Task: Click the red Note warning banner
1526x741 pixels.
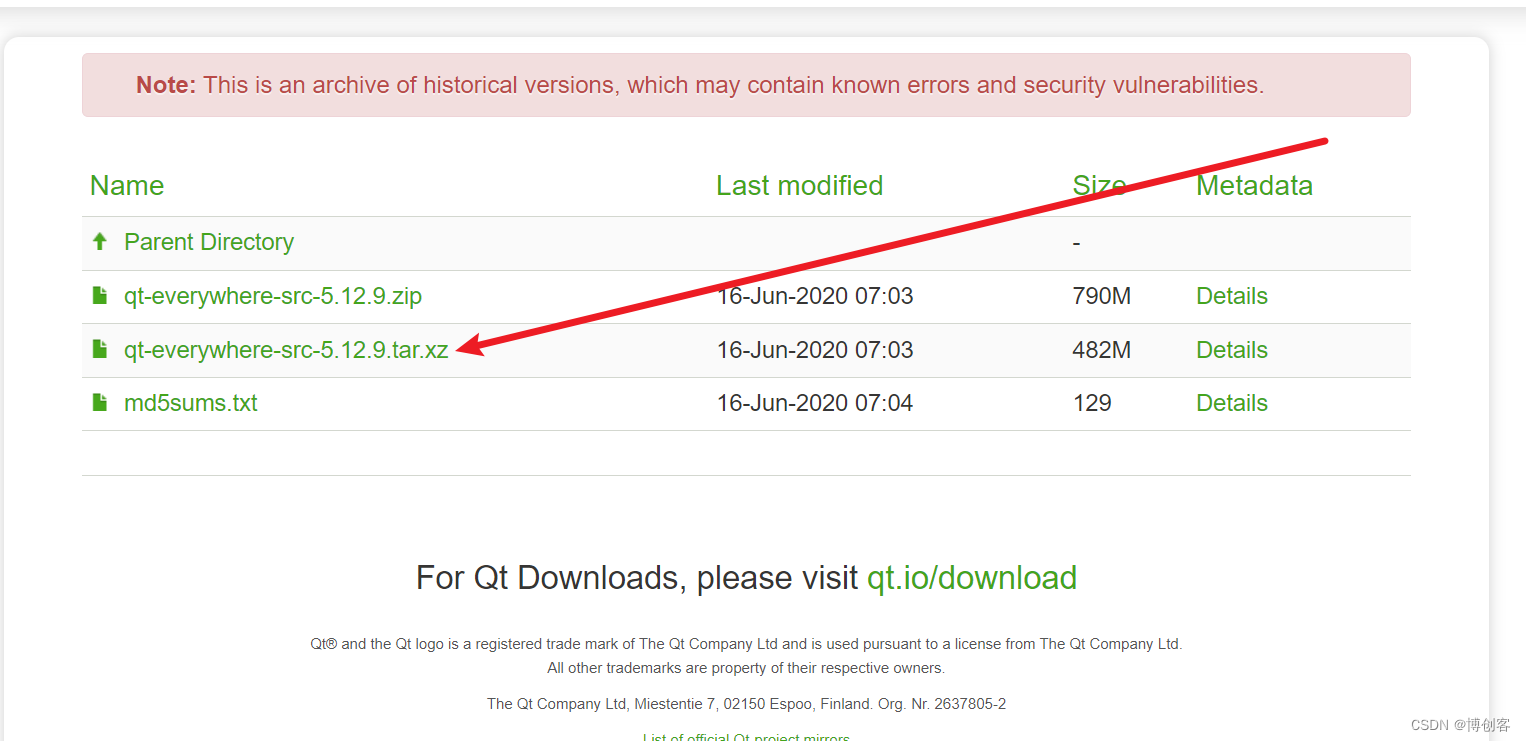Action: pos(746,85)
